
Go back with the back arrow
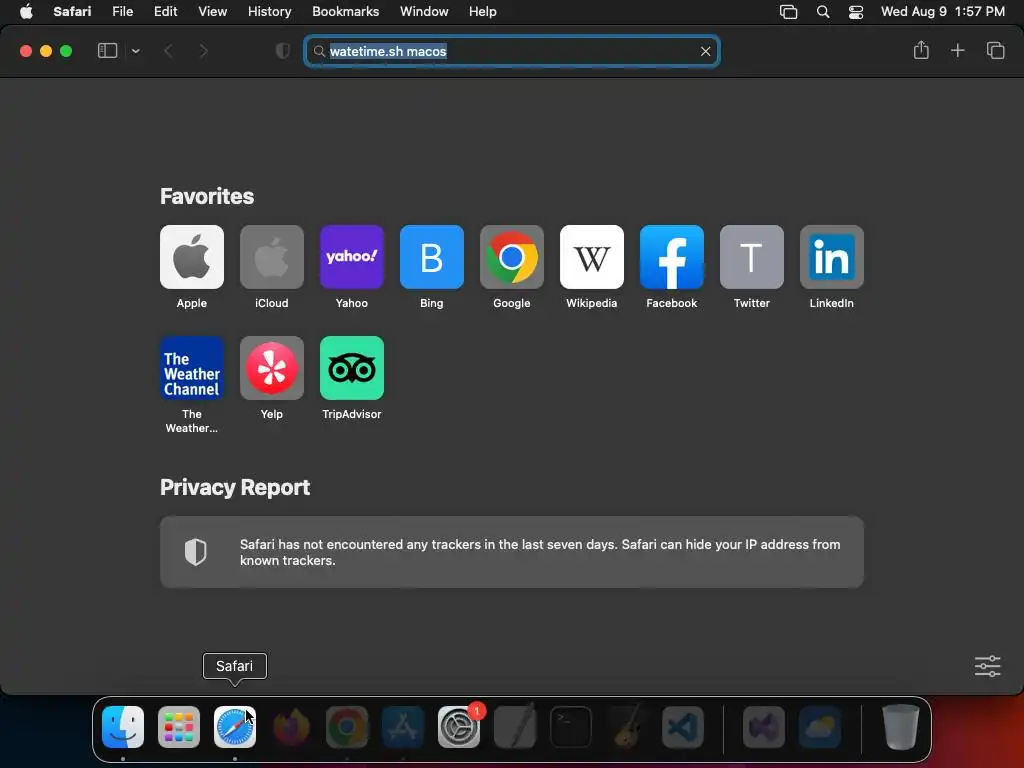168,51
